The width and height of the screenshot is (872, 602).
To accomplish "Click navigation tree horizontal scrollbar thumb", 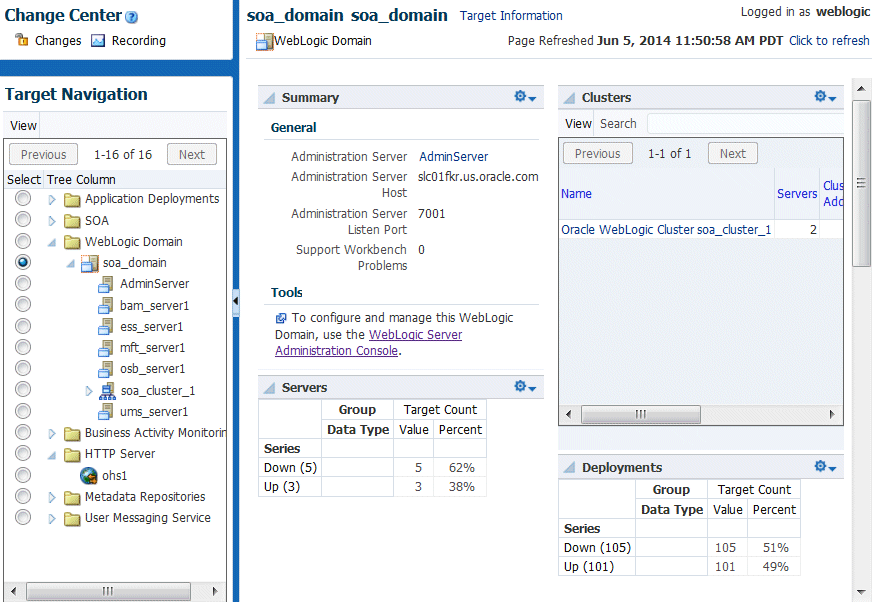I will [108, 591].
